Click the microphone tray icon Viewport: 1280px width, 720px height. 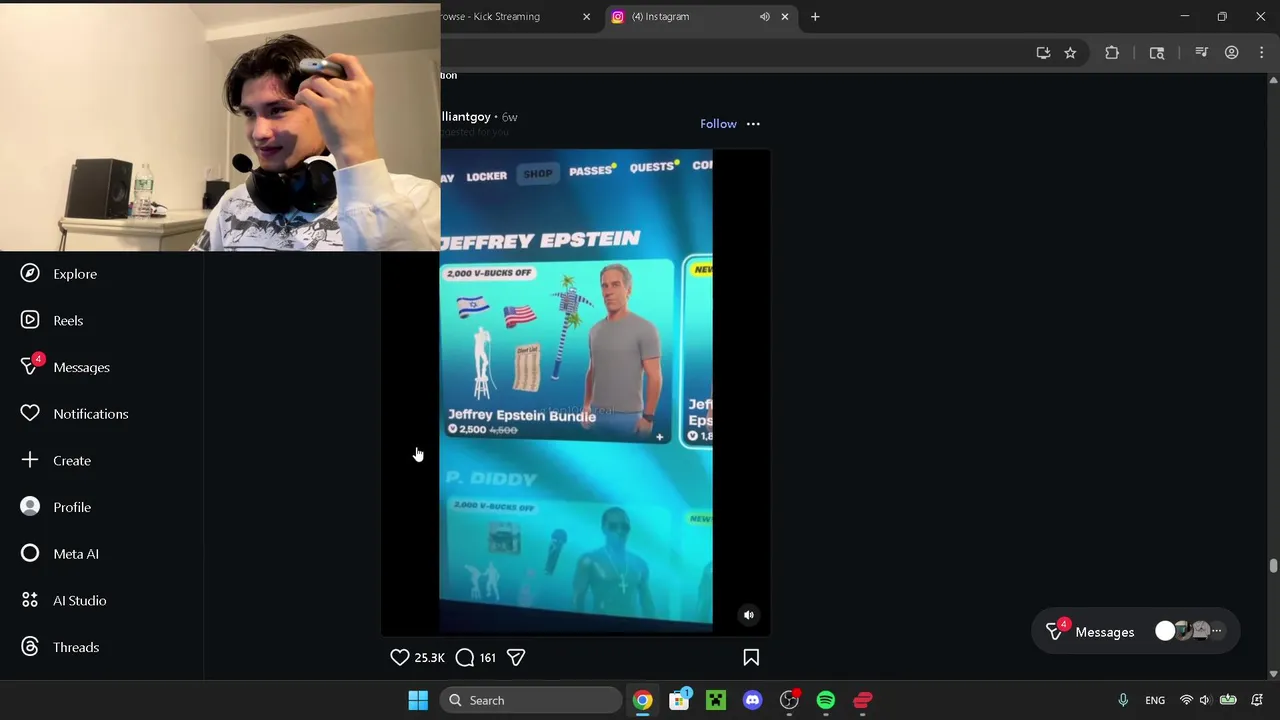tap(1123, 700)
